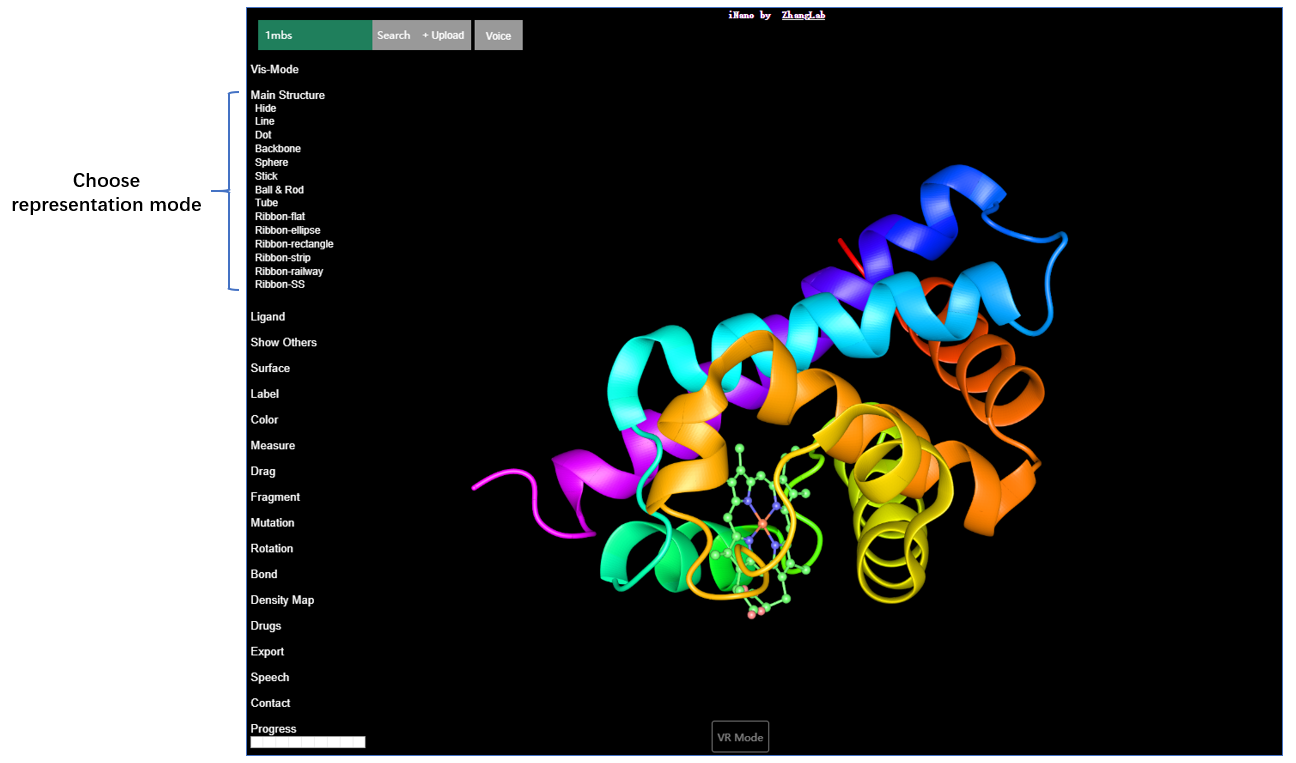The width and height of the screenshot is (1296, 763).
Task: Collapse the Main Structure section
Action: [287, 95]
